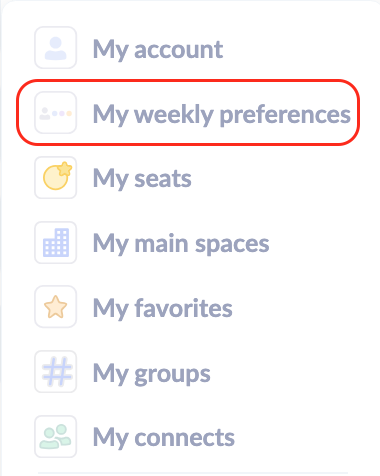This screenshot has height=476, width=380.
Task: Click the word "favorites" in the menu
Action: [x=183, y=308]
